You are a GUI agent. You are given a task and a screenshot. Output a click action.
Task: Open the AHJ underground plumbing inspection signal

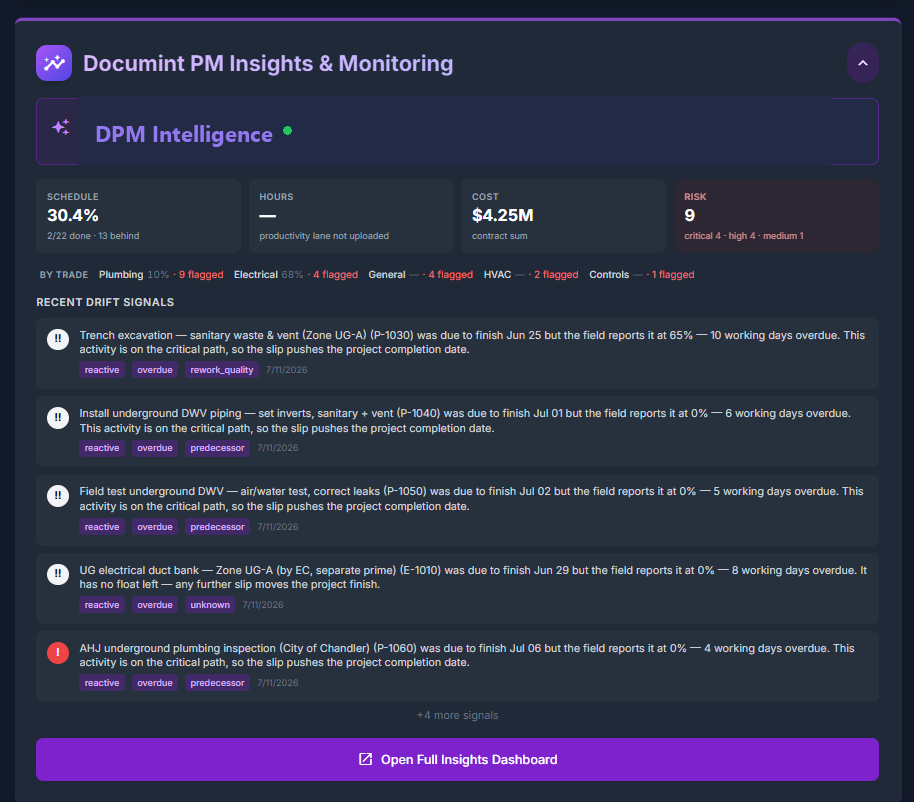click(x=458, y=666)
